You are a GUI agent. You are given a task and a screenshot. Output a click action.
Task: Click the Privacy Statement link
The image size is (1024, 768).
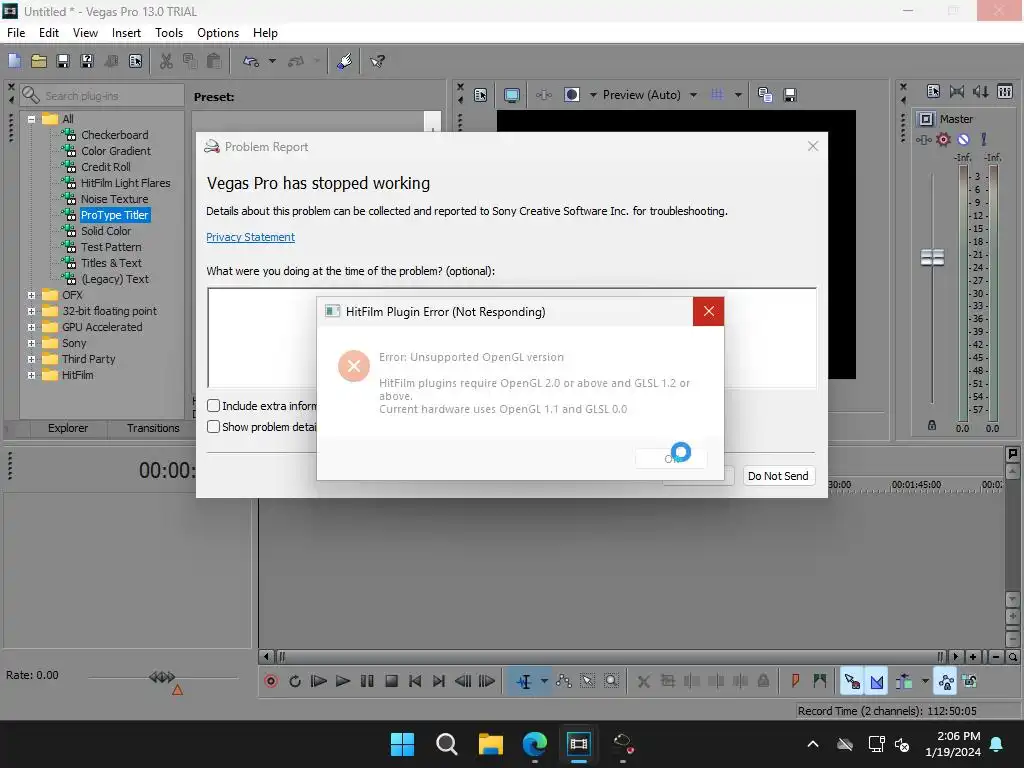[x=251, y=237]
